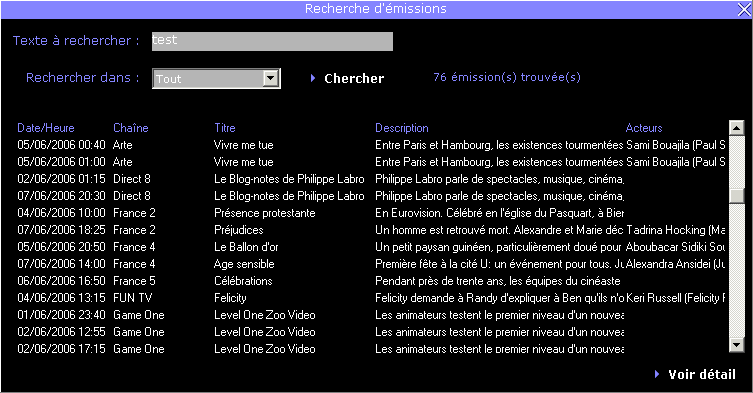The image size is (753, 393).
Task: Select the "Age sensible" programme
Action: click(244, 264)
